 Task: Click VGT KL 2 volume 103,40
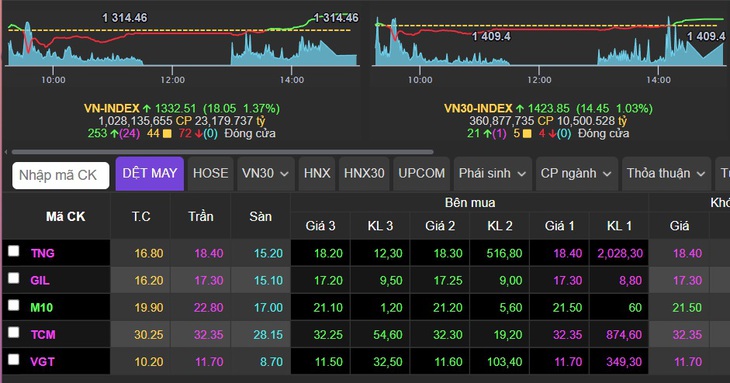click(504, 362)
